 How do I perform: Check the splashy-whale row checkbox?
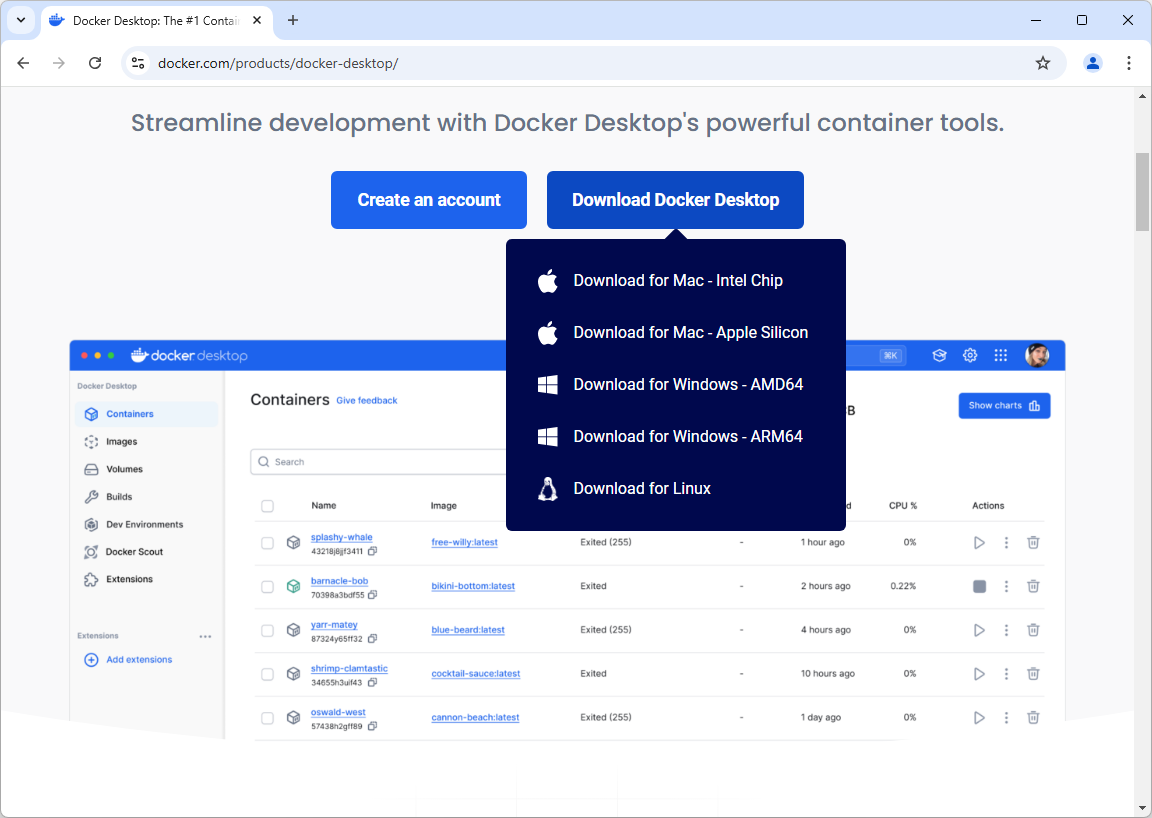tap(267, 543)
